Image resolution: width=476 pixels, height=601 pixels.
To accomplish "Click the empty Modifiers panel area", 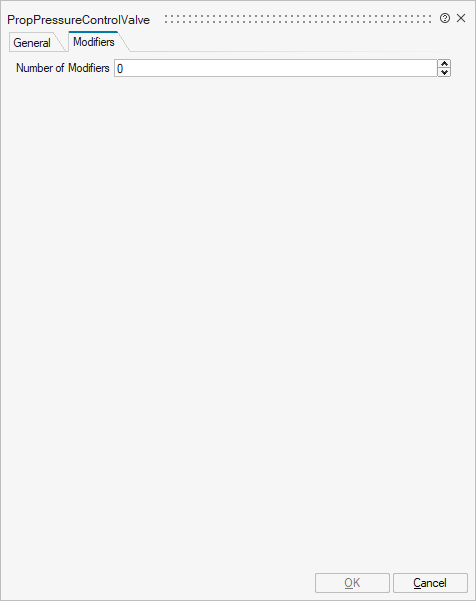I will coord(238,322).
